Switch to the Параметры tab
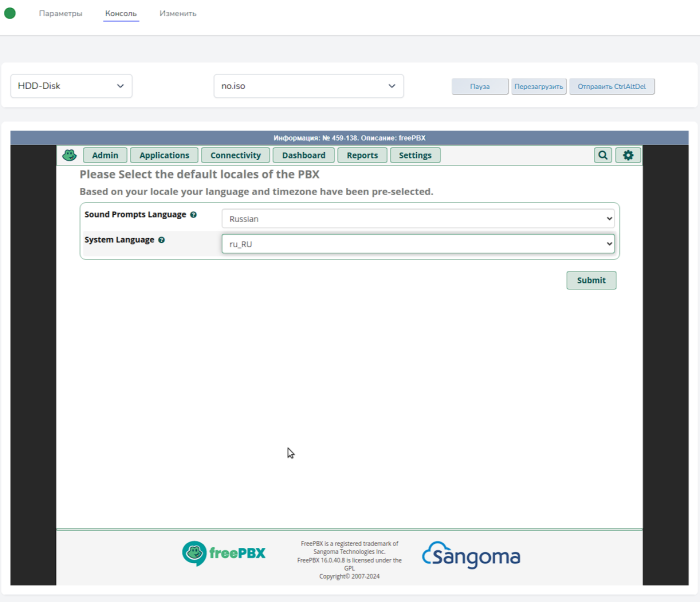 [x=60, y=14]
